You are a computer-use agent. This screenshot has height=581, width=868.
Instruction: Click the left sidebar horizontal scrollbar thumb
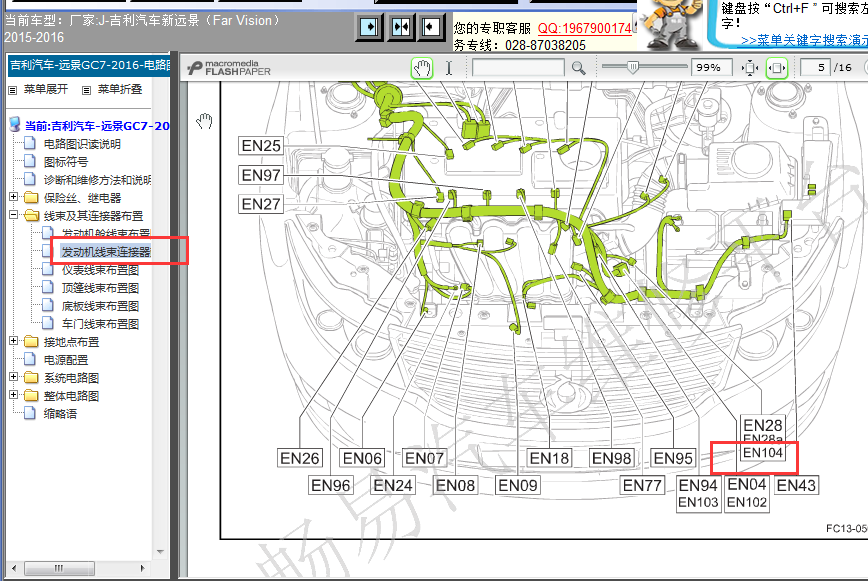pos(59,568)
